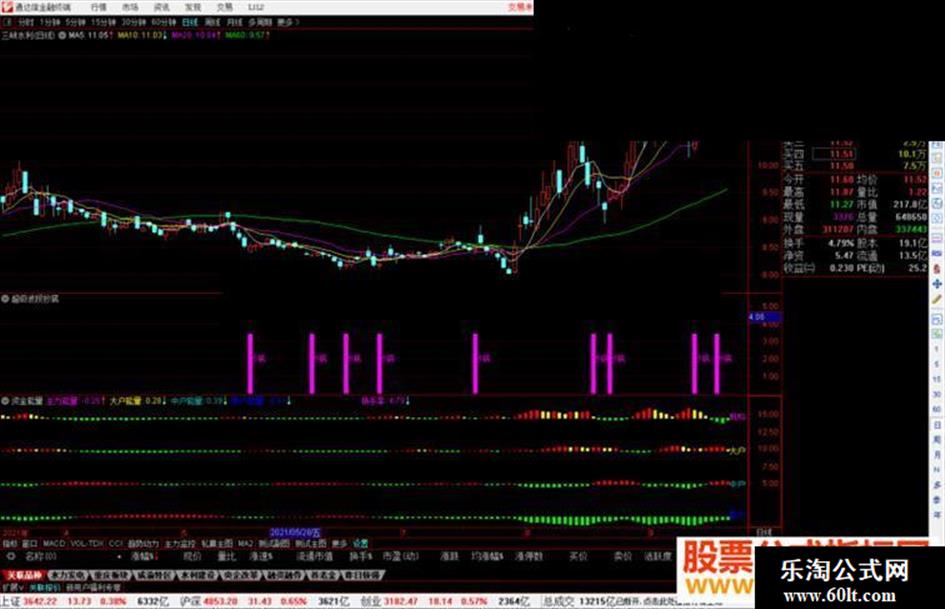This screenshot has width=945, height=609.
Task: Click the MA indicator settings circle icon
Action: click(62, 36)
